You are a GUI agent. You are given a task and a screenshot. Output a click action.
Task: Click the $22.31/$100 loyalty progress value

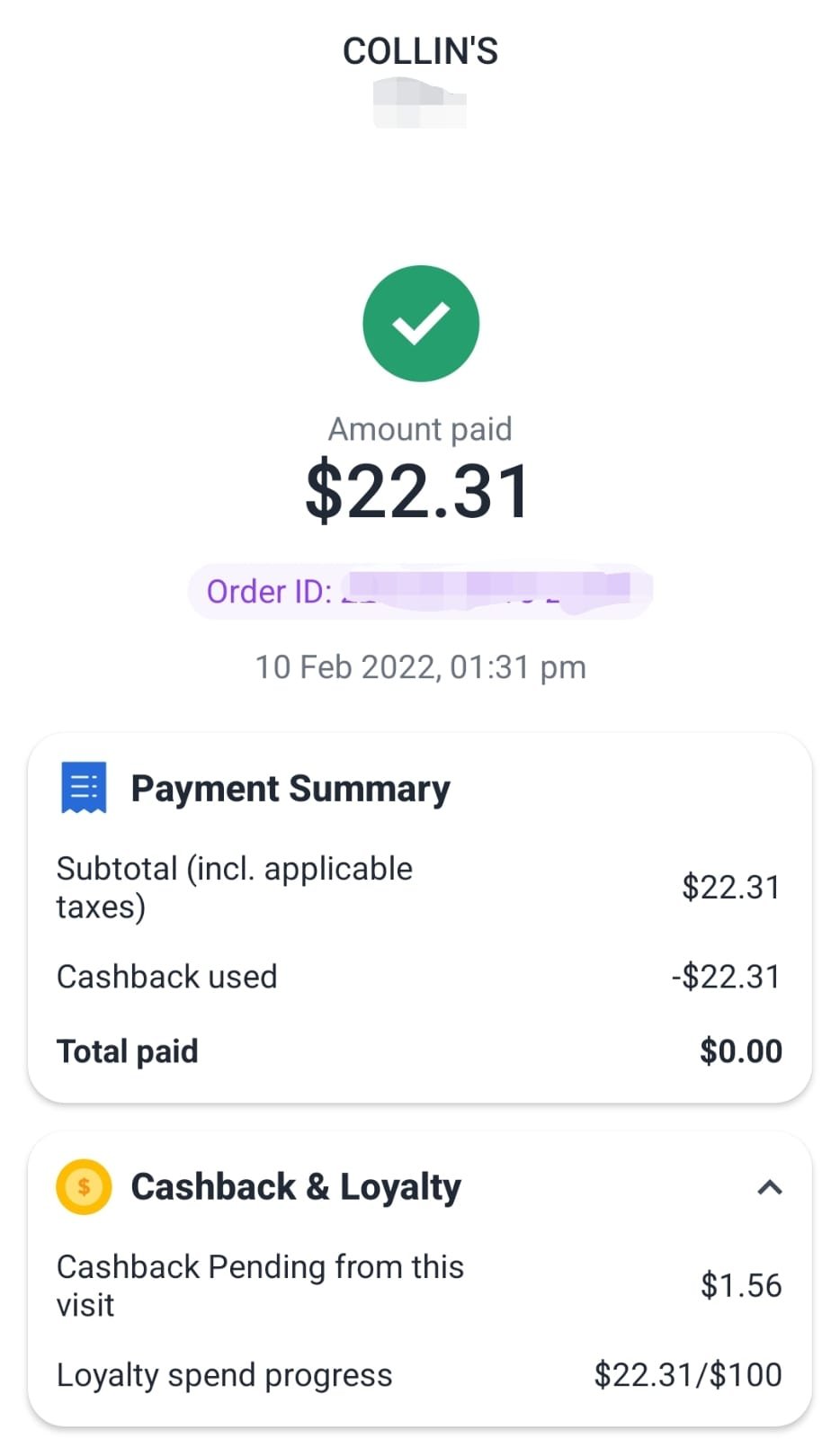coord(688,1375)
